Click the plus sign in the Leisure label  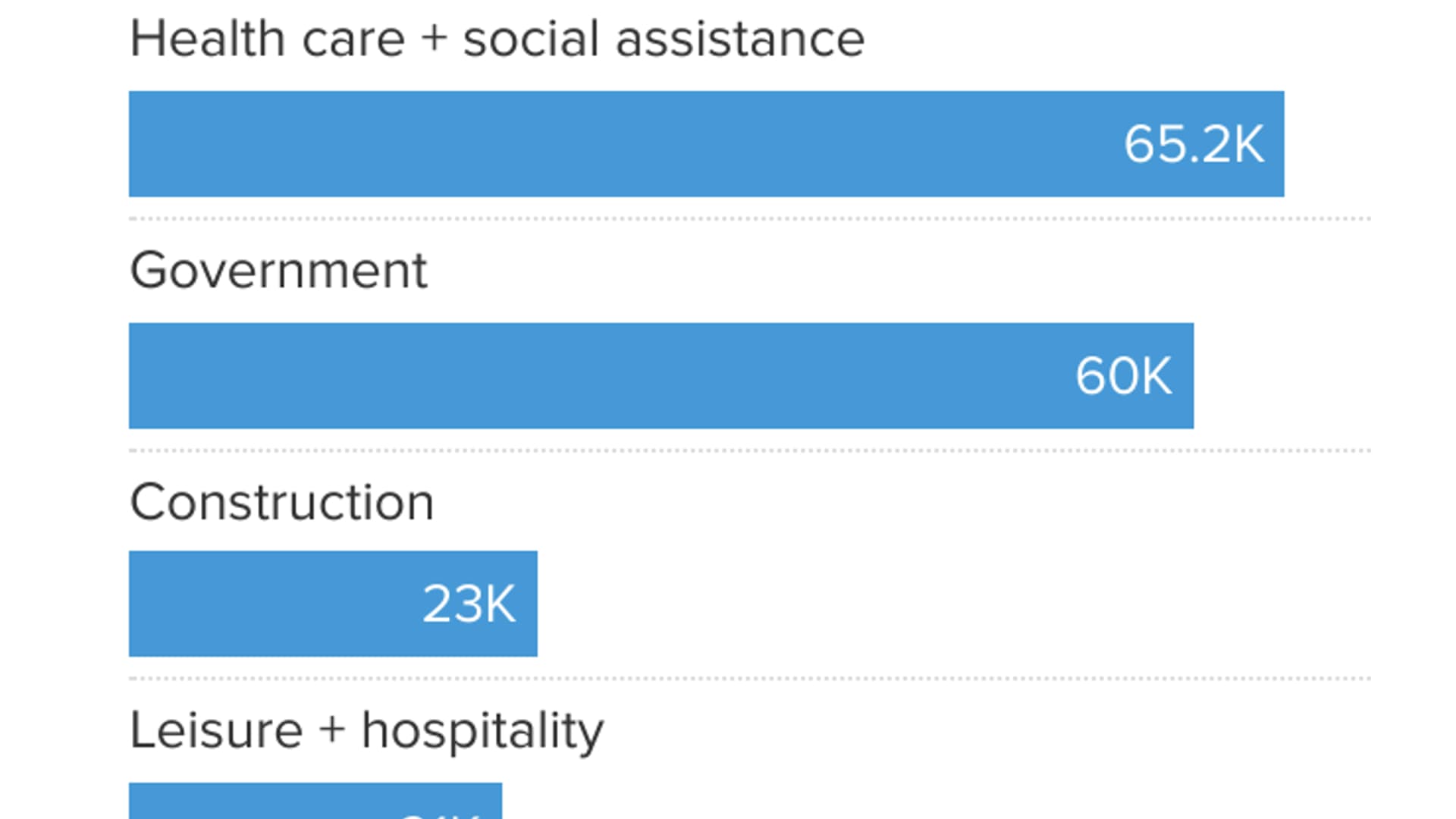332,730
